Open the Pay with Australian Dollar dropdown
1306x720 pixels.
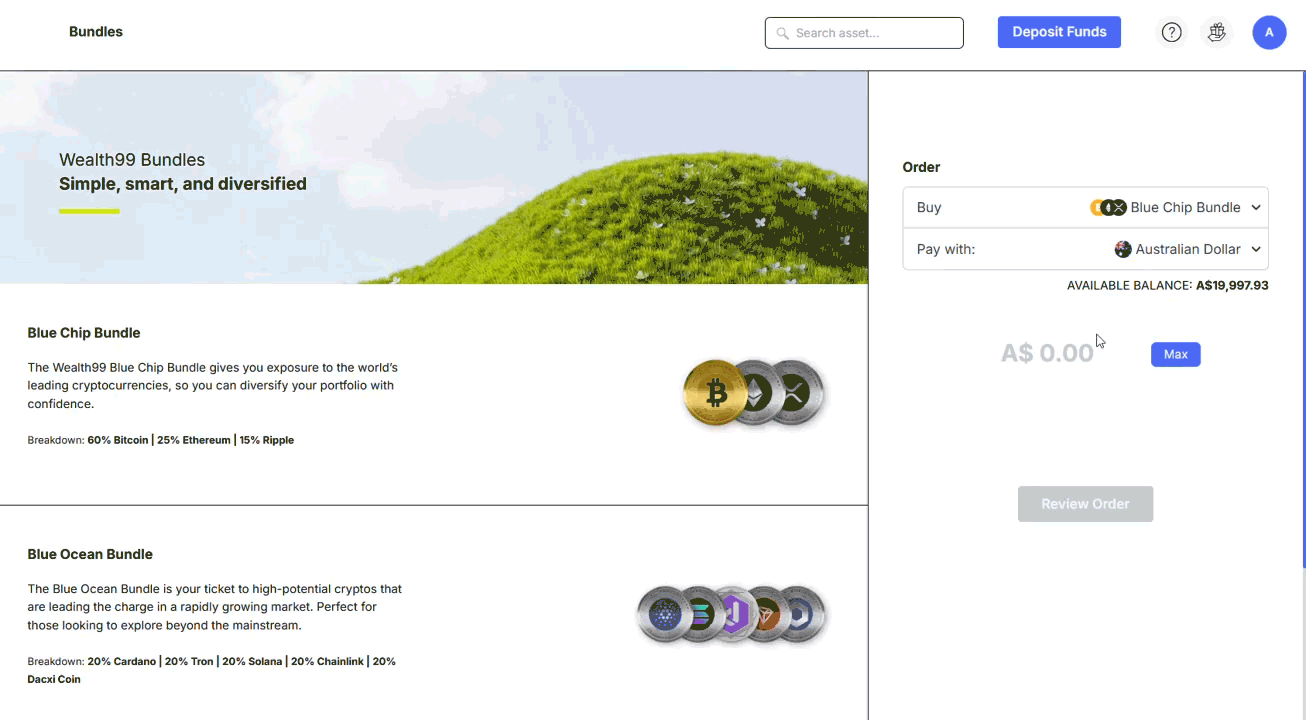[x=1256, y=249]
